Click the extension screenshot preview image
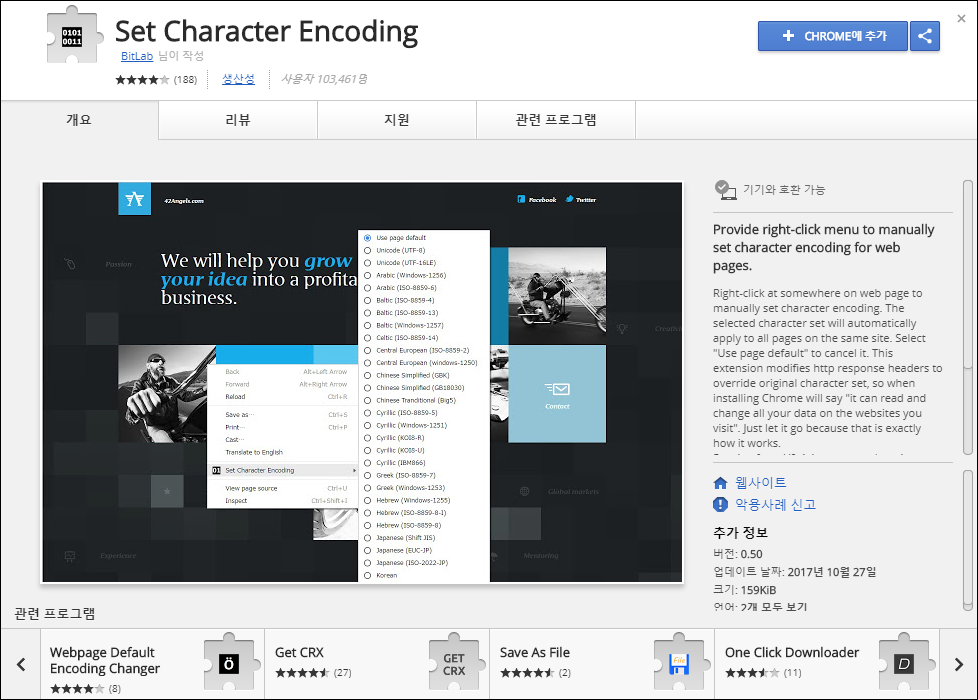978x700 pixels. coord(362,382)
